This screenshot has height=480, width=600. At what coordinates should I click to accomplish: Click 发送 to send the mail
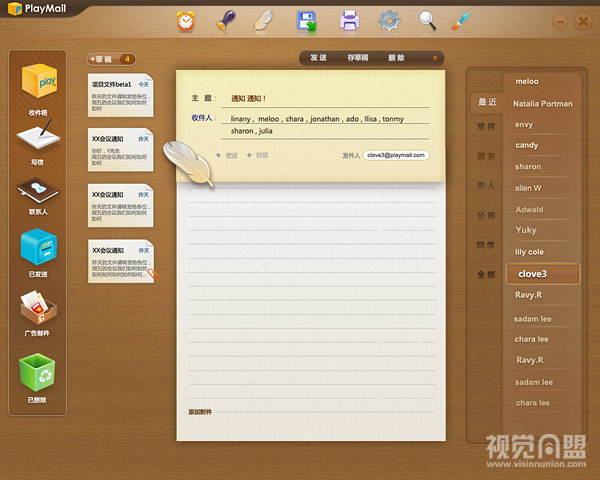point(318,58)
